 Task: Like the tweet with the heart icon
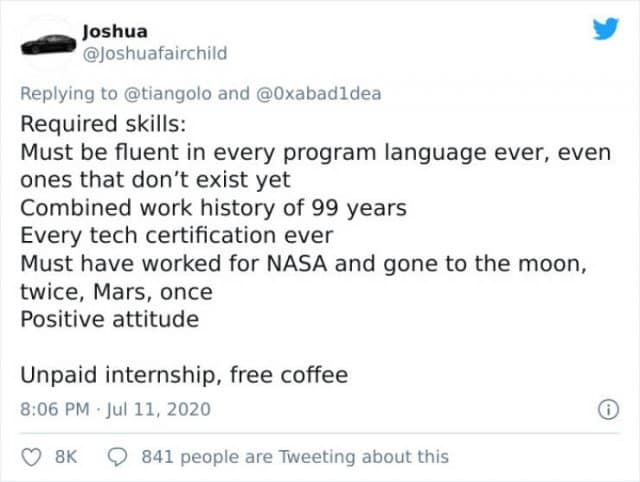pyautogui.click(x=32, y=456)
